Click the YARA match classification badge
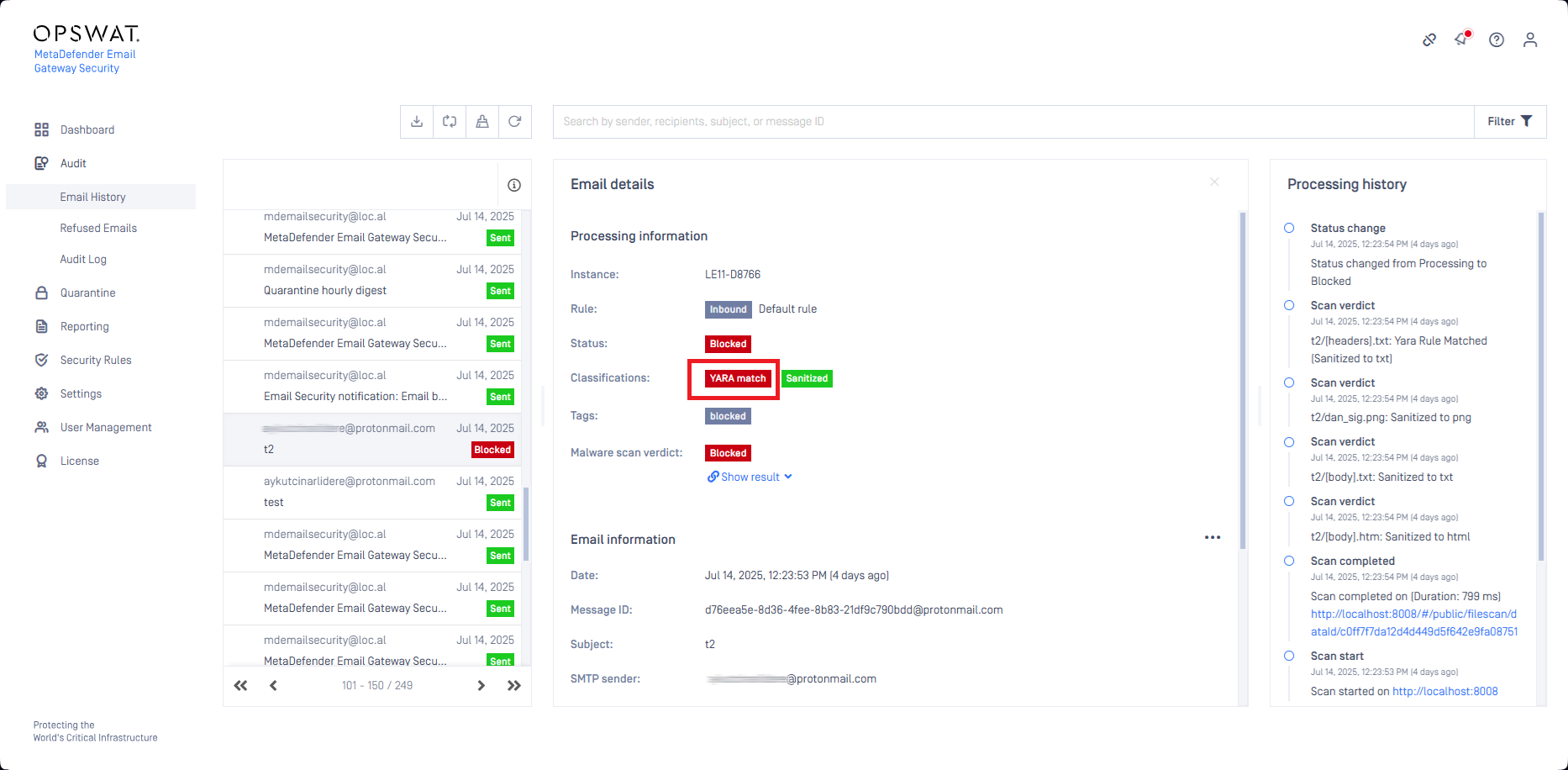This screenshot has height=770, width=1568. click(738, 378)
